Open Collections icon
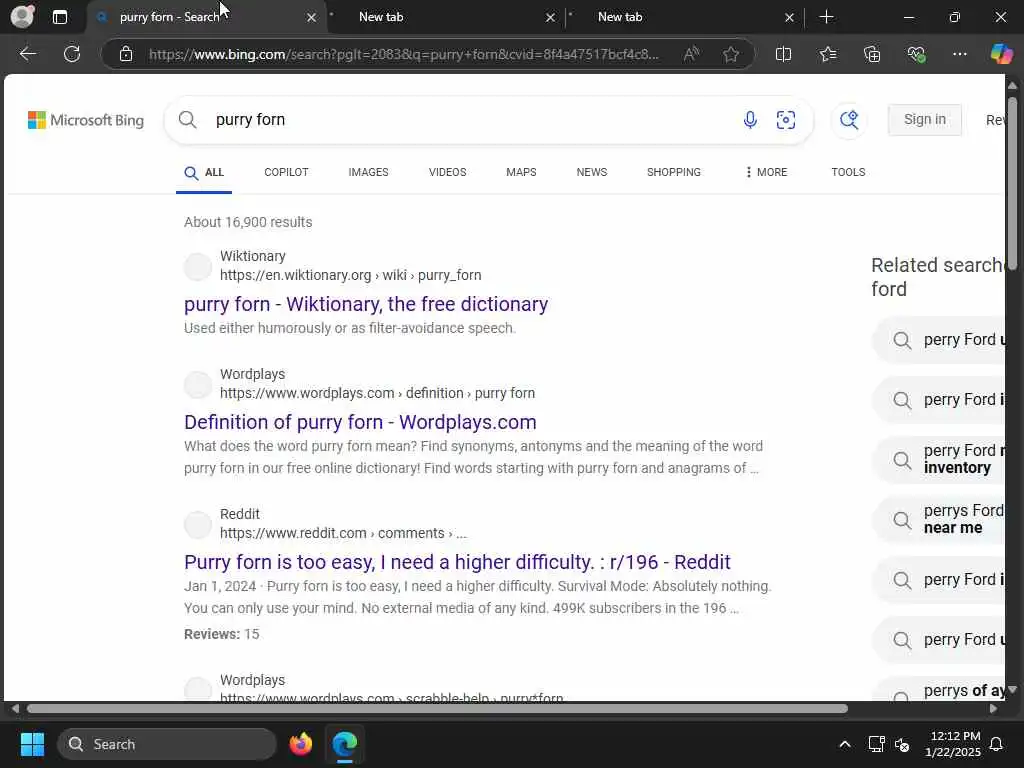The image size is (1024, 768). [x=872, y=54]
